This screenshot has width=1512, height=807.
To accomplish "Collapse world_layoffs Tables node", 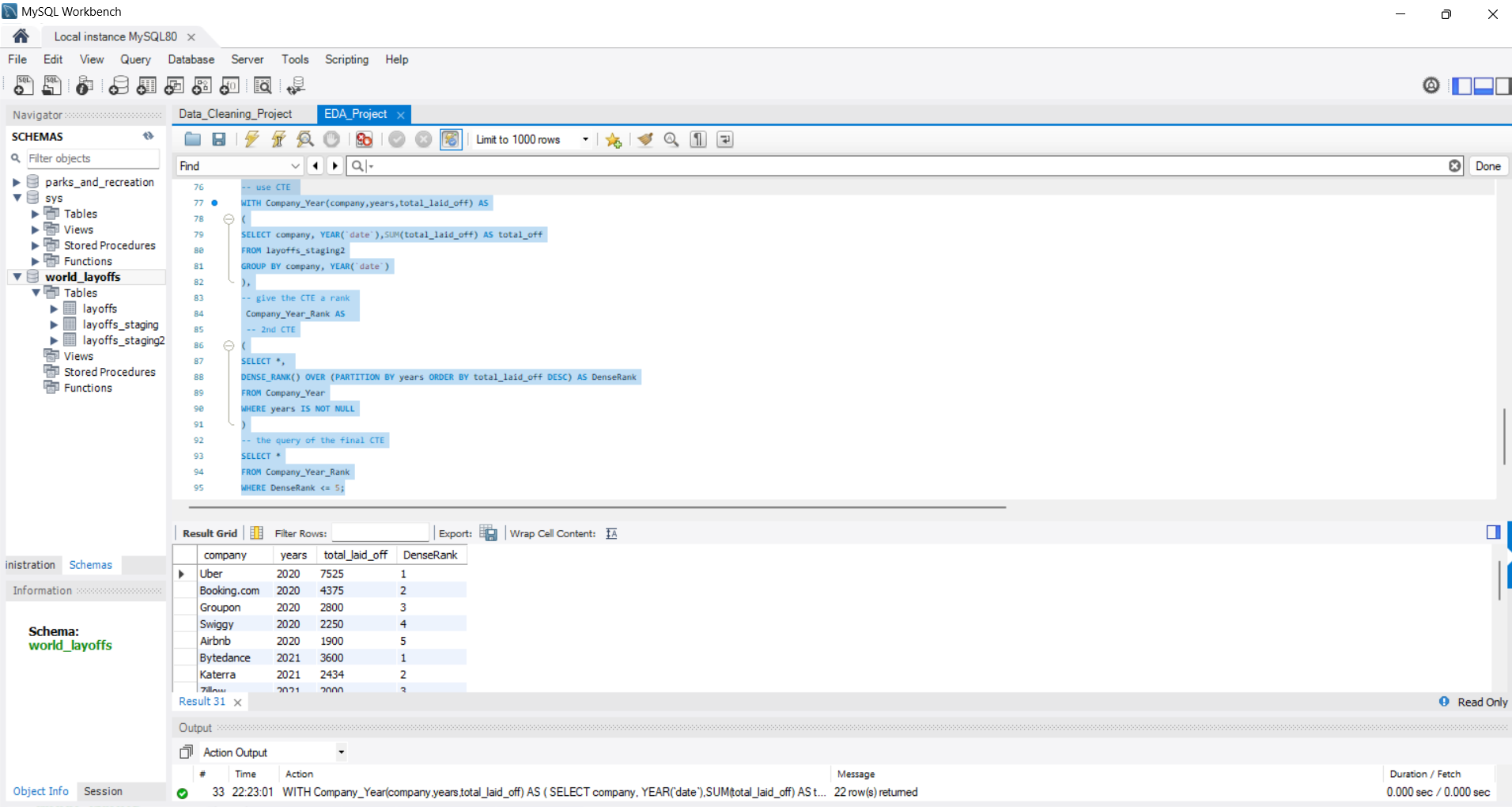I will [35, 293].
